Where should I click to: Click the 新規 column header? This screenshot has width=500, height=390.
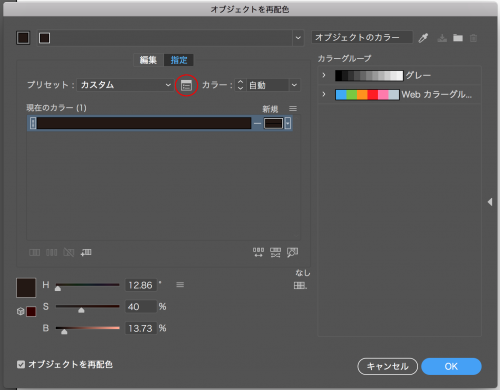tap(270, 109)
